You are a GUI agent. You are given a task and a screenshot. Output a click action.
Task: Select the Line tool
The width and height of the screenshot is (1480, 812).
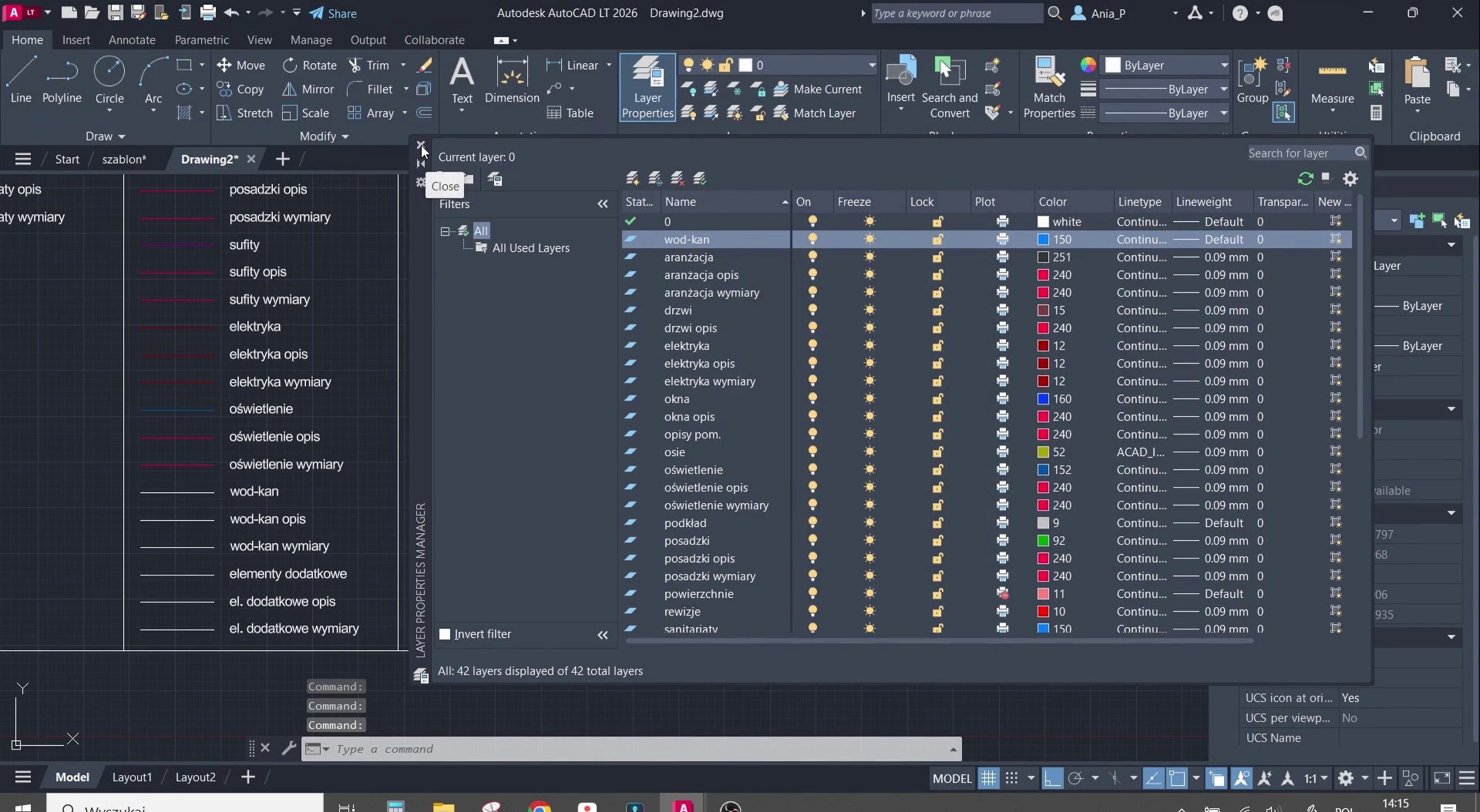[21, 80]
